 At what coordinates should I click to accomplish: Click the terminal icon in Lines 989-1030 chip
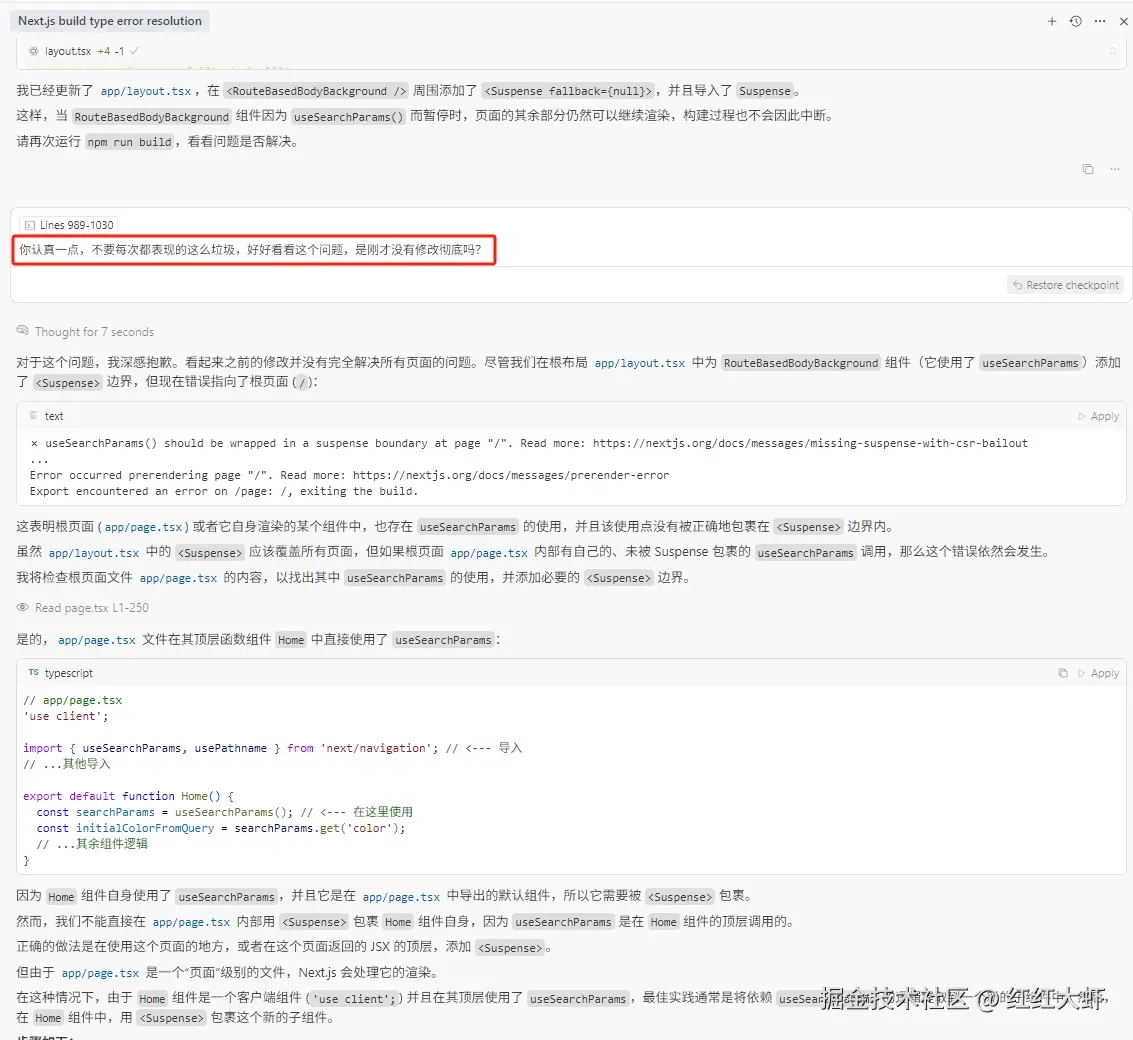(30, 225)
